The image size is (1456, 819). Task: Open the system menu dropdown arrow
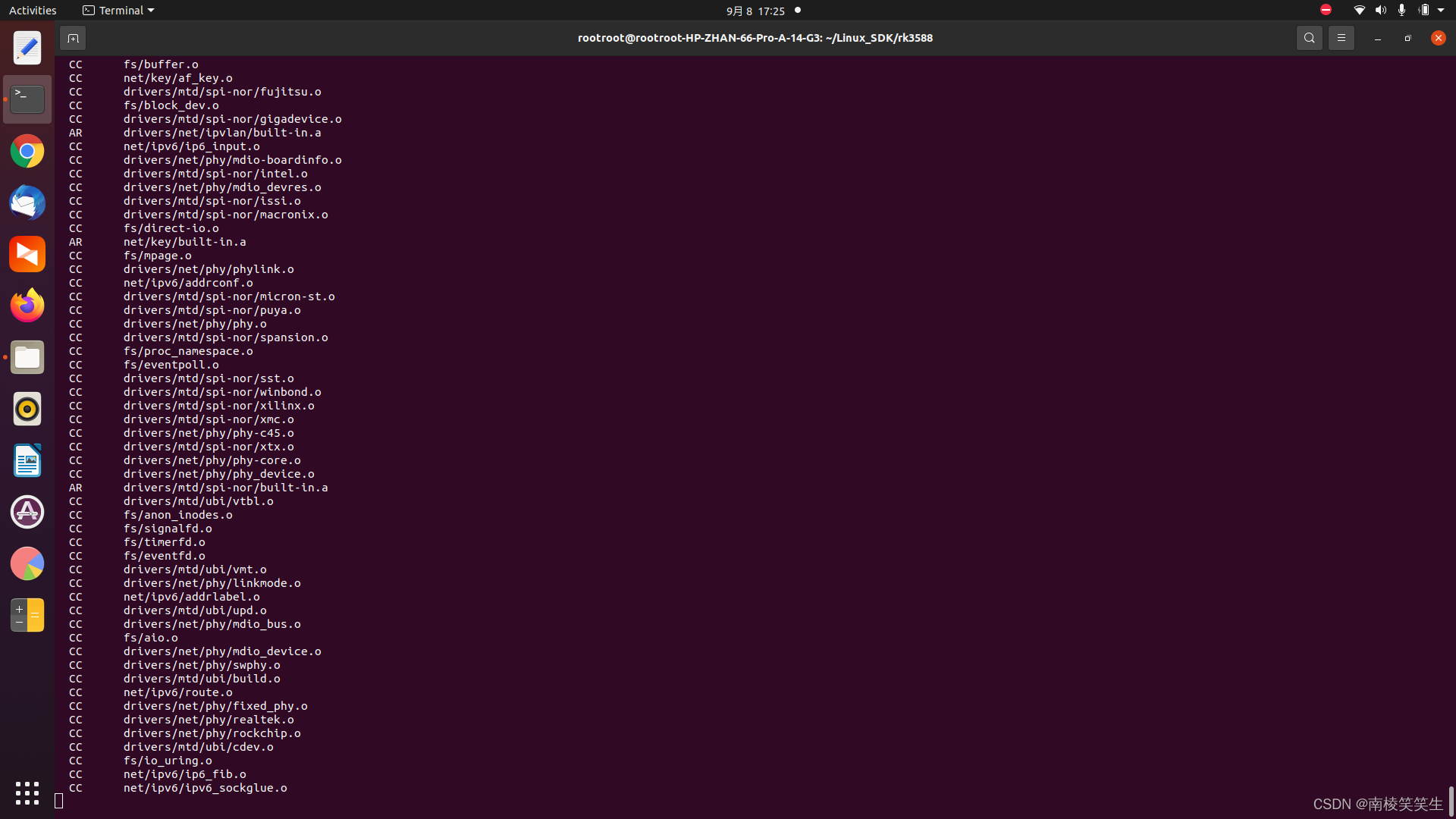tap(1442, 10)
